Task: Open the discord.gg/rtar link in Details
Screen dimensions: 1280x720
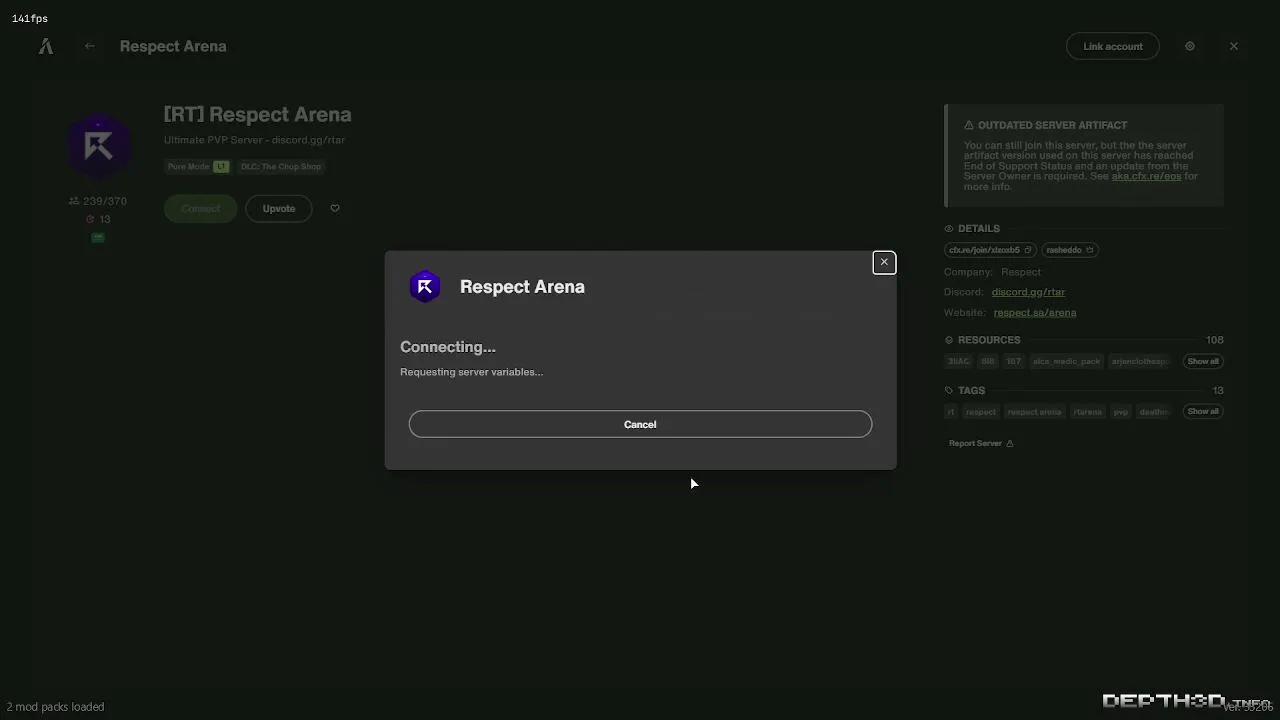Action: point(1028,292)
